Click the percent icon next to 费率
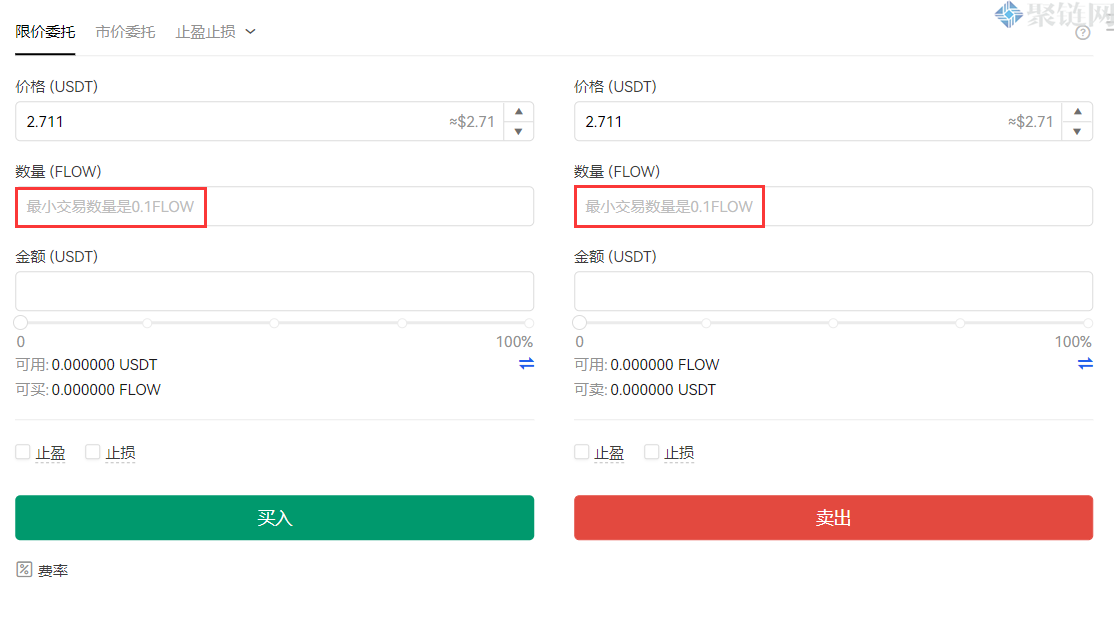Viewport: 1114px width, 618px height. (25, 570)
